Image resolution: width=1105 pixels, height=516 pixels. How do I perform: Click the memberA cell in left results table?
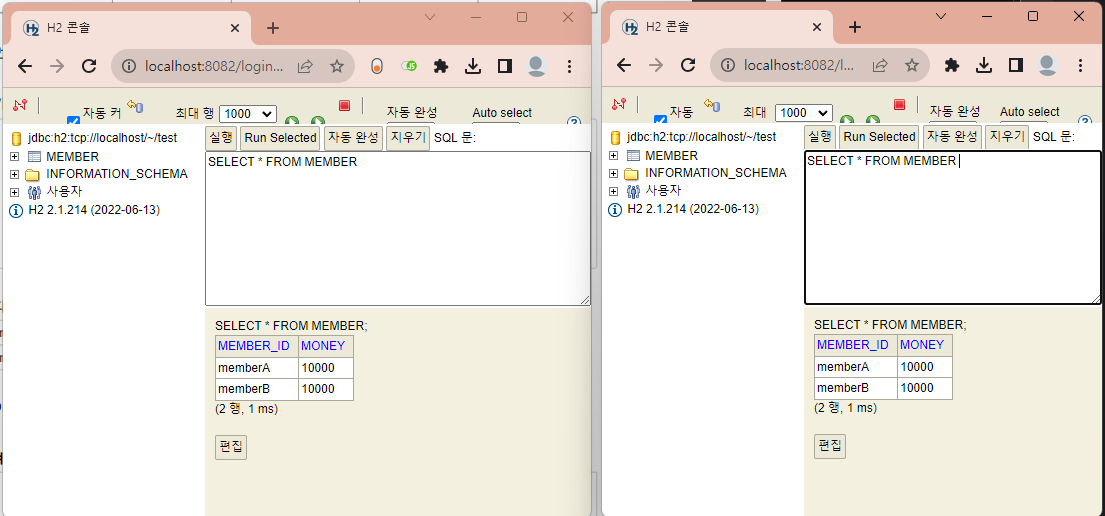tap(257, 368)
